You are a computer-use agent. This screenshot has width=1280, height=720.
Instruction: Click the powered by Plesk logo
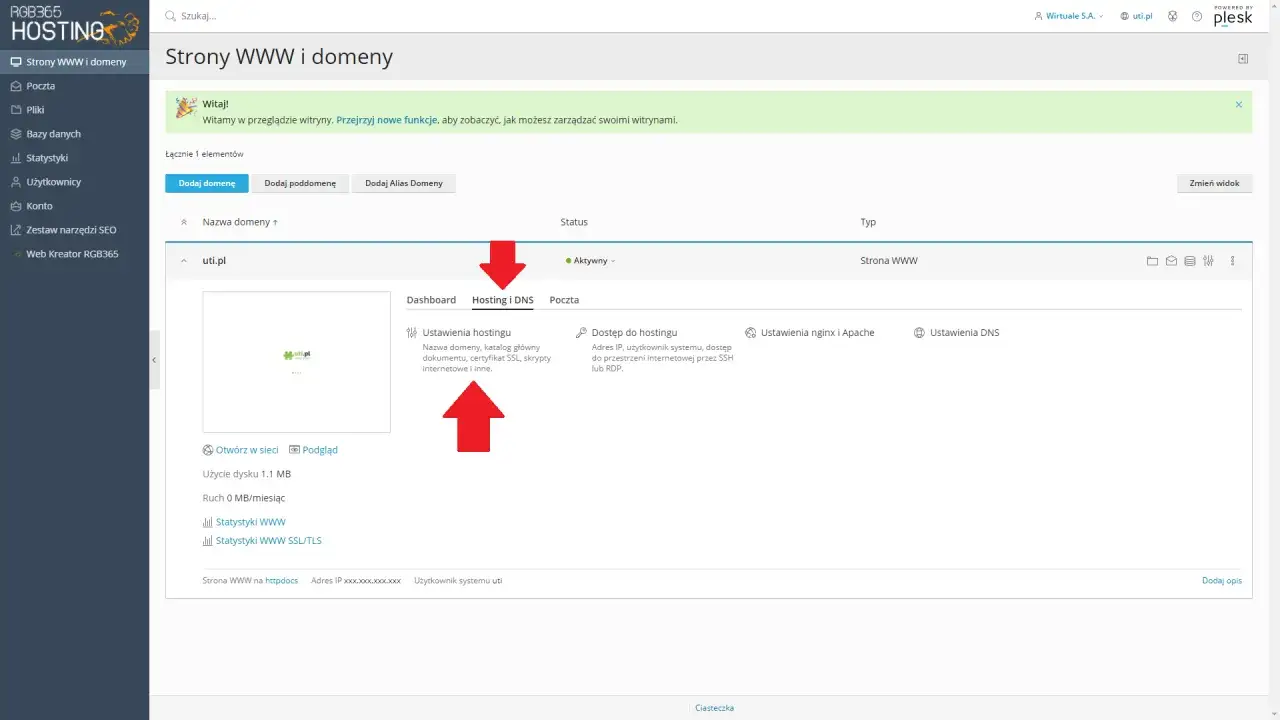1232,16
